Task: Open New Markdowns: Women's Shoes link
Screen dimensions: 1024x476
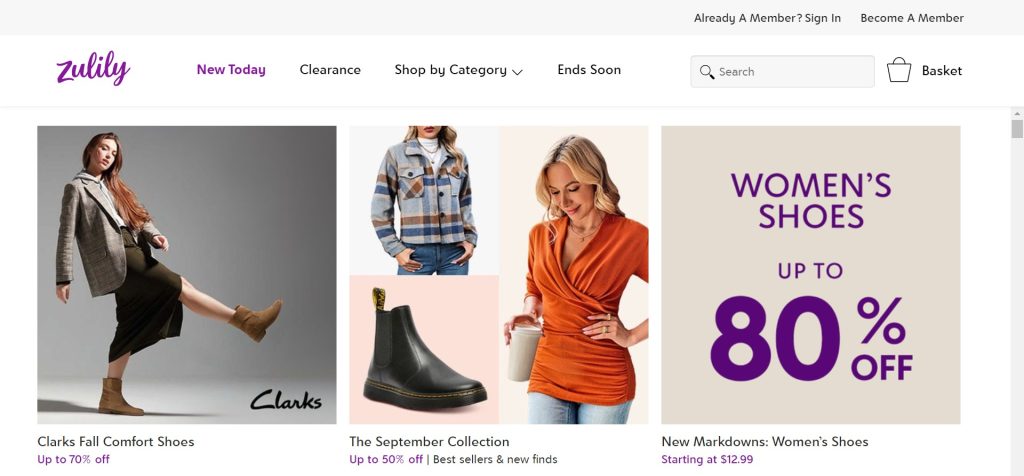Action: click(764, 441)
